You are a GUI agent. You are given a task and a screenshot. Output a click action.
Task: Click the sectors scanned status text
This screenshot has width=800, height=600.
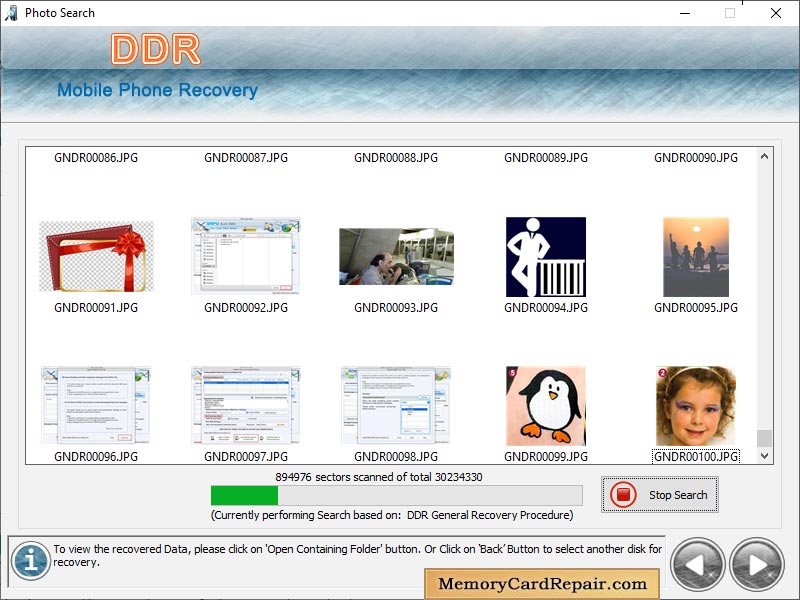[x=379, y=477]
